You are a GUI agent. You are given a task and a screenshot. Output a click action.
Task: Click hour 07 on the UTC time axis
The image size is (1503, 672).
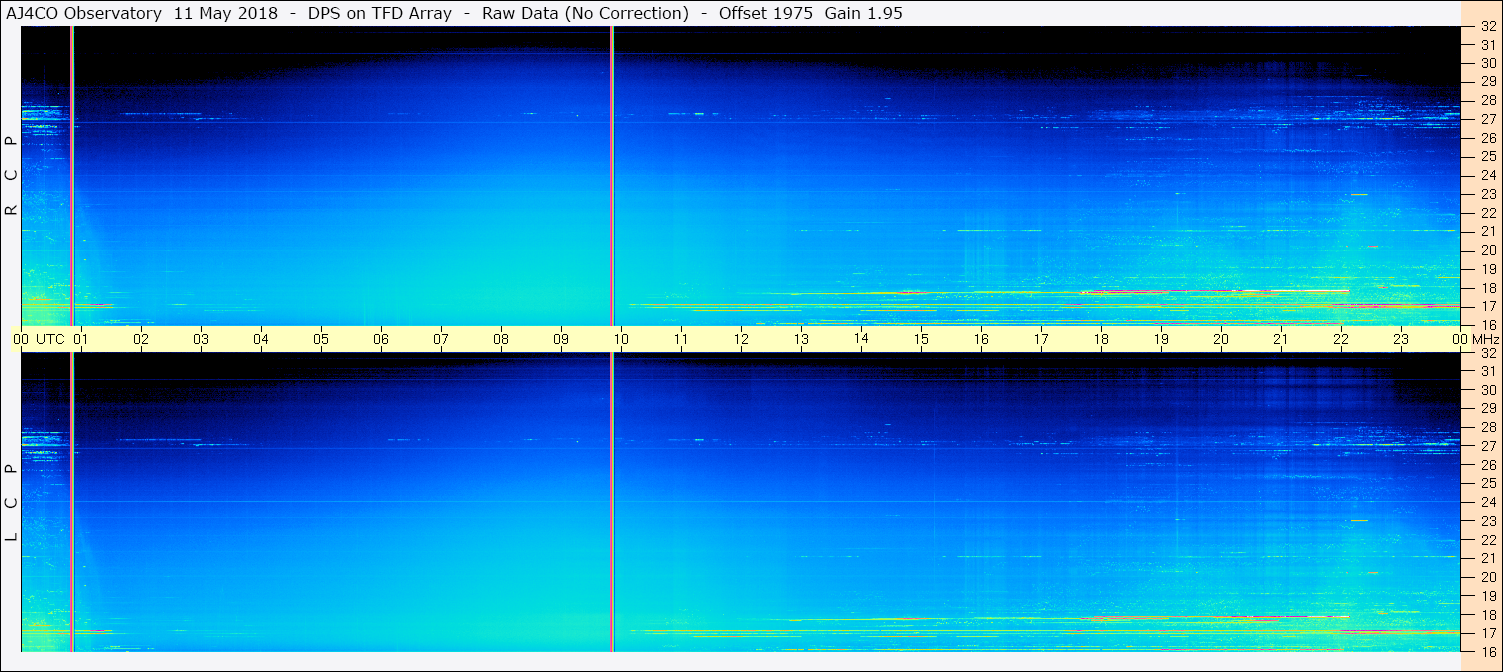coord(441,339)
